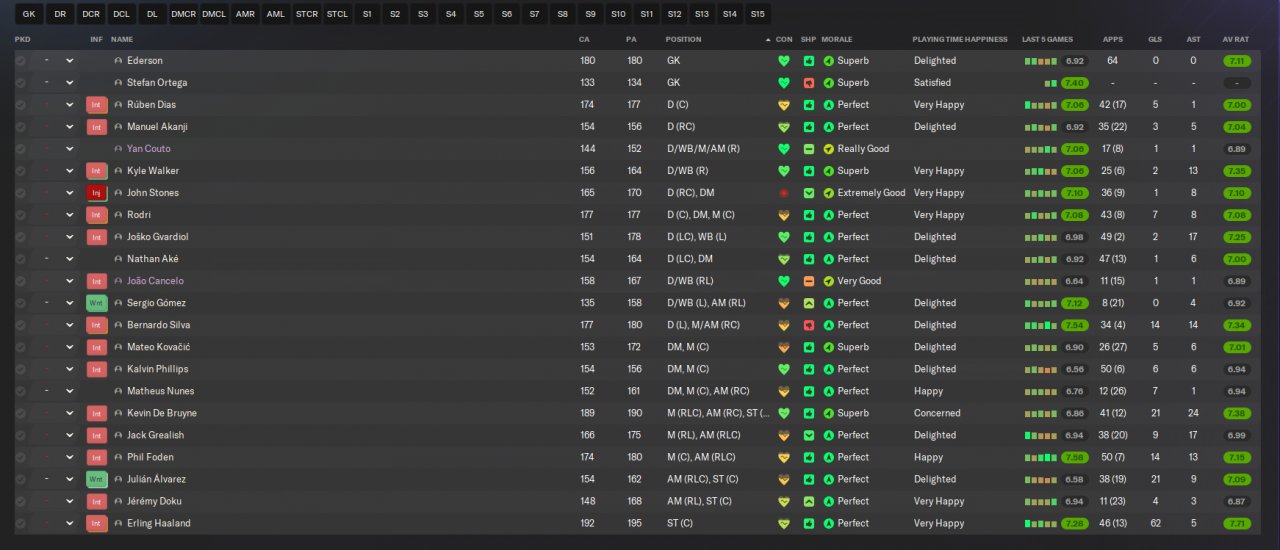Click the sharpness icon in Yan Couto's row

[x=809, y=149]
